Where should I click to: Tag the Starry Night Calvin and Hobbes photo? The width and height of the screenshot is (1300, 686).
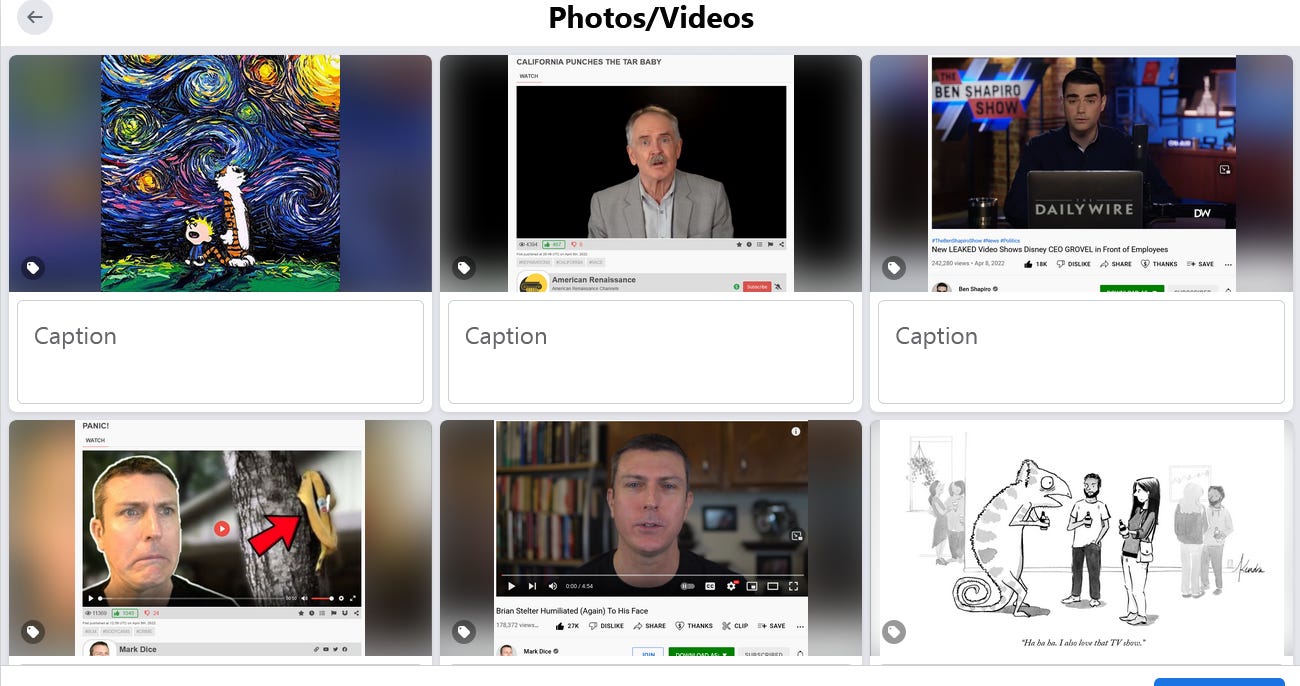tap(33, 268)
